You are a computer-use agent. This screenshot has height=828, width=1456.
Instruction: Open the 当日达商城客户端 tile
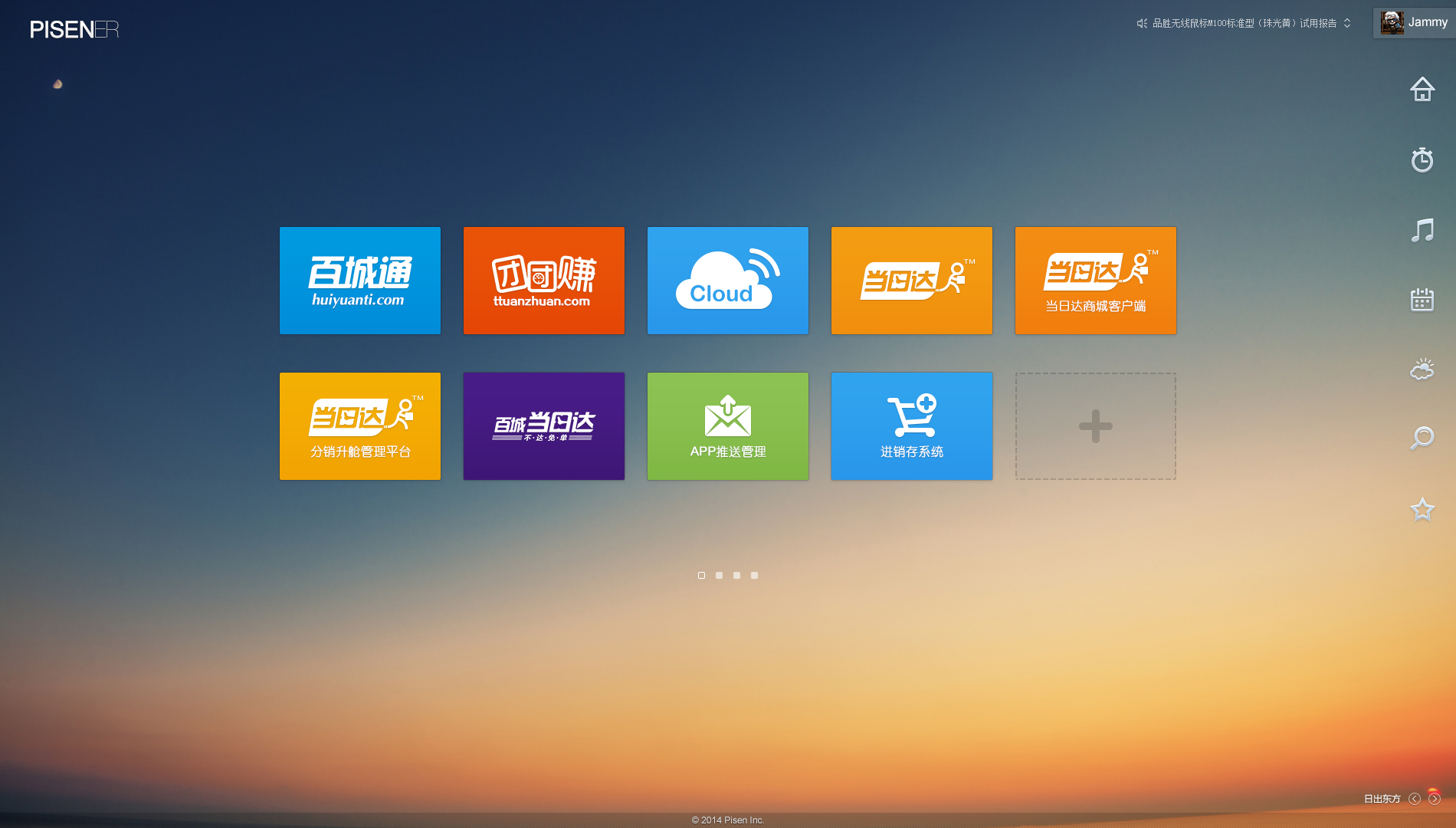click(x=1096, y=281)
